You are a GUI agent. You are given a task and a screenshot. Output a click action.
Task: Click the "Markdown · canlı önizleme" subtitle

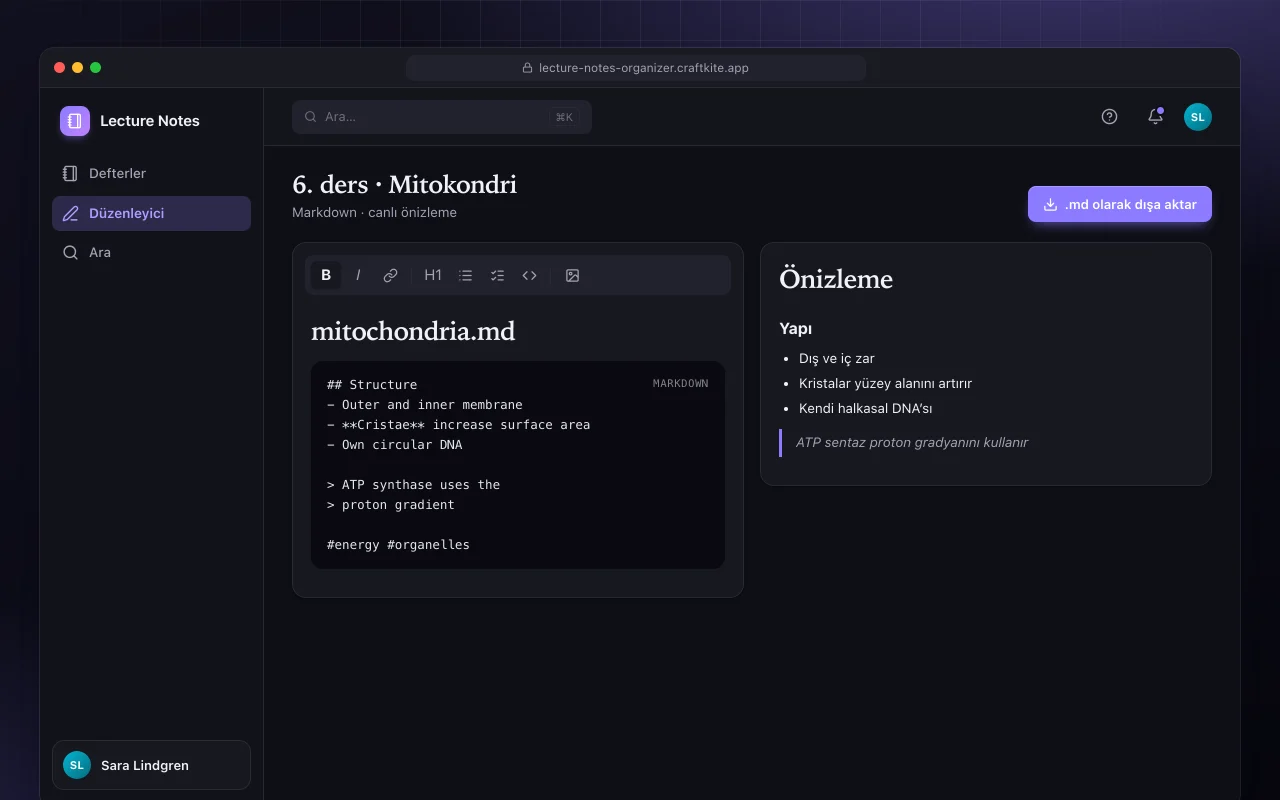(x=375, y=212)
